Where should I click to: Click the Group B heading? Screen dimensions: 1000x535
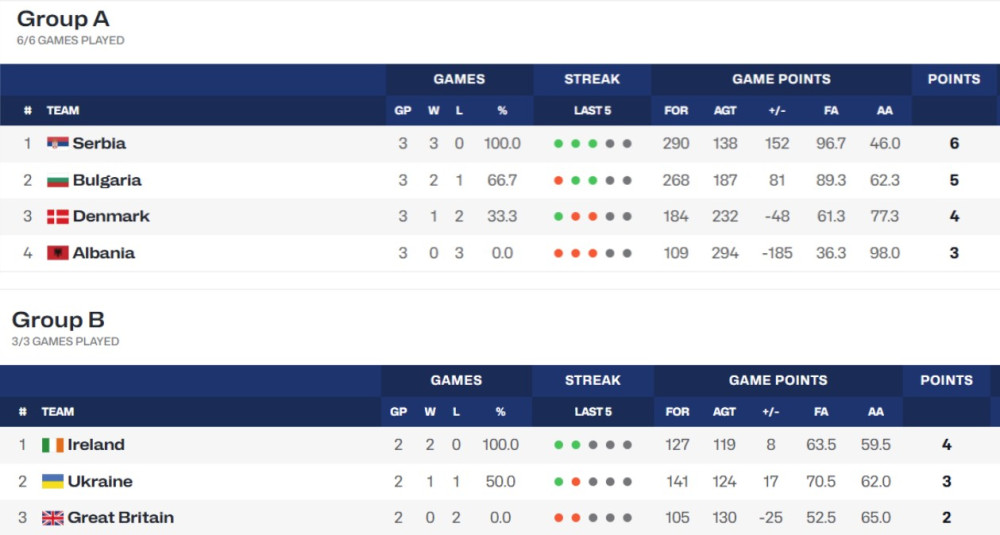coord(58,319)
